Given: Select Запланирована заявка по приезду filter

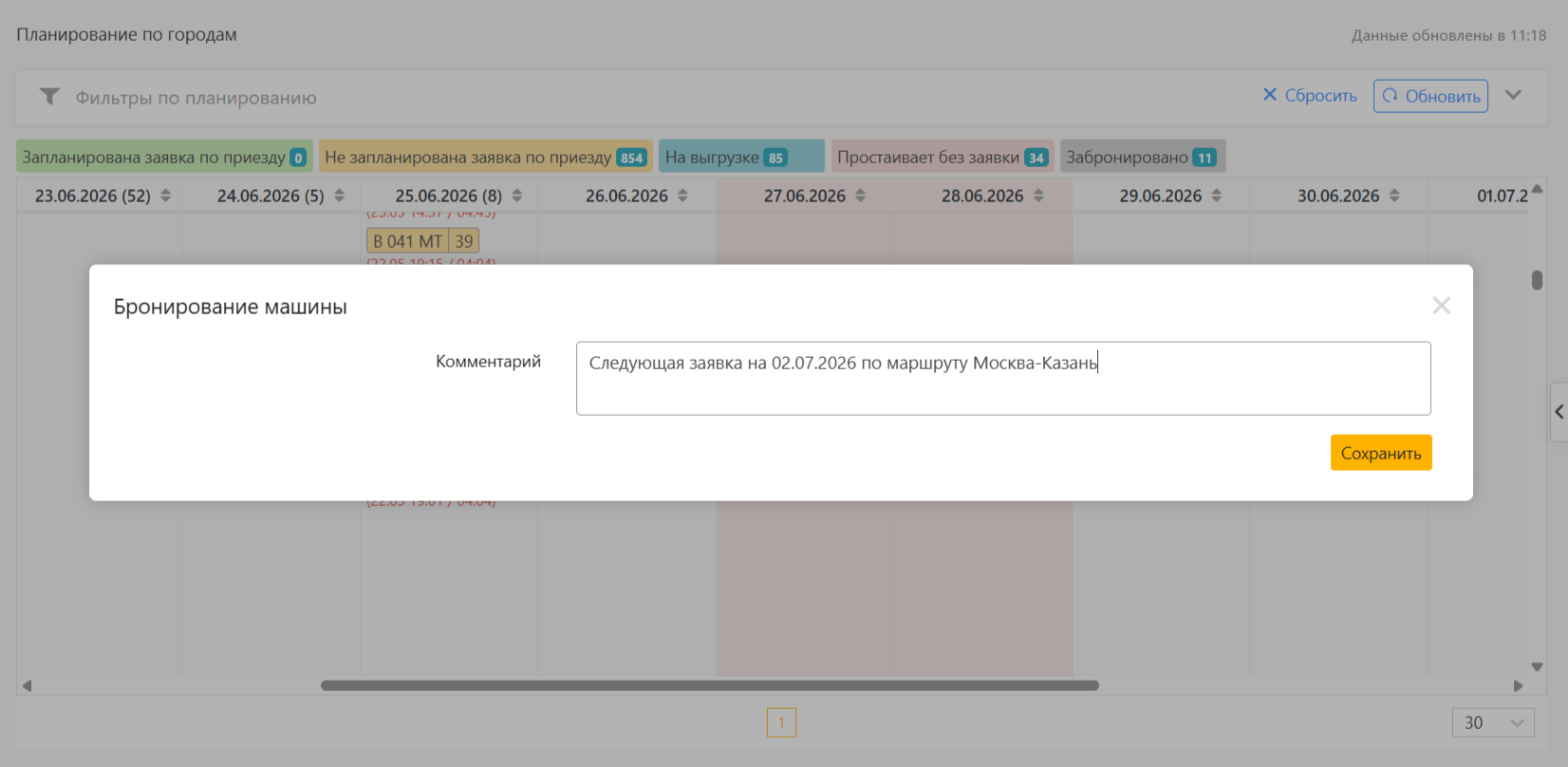Looking at the screenshot, I should point(164,157).
